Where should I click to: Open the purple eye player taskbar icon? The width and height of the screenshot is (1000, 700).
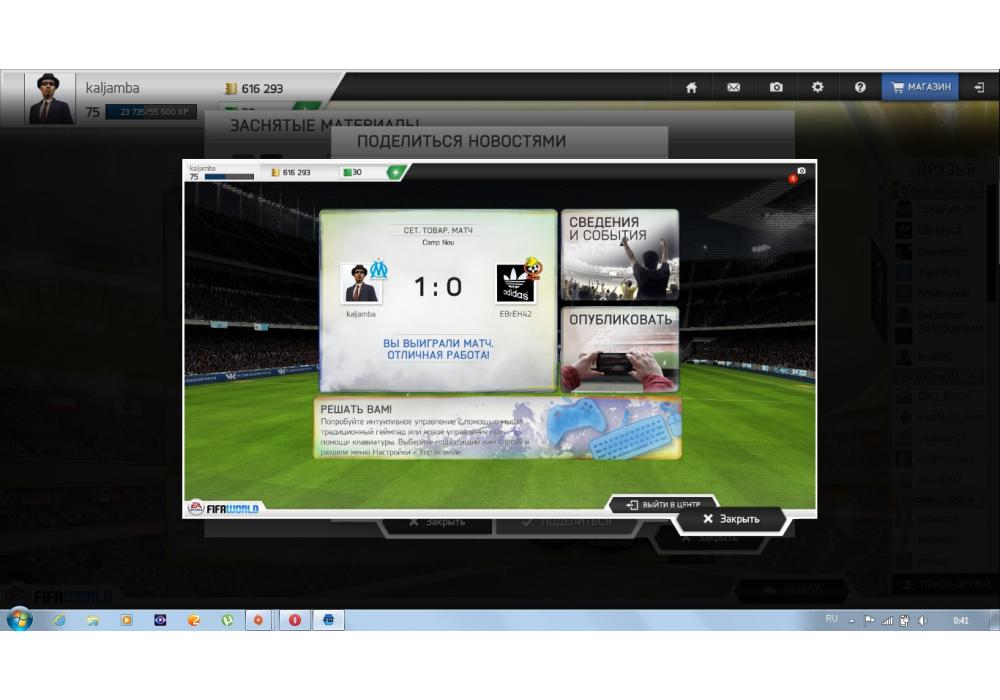[x=160, y=620]
